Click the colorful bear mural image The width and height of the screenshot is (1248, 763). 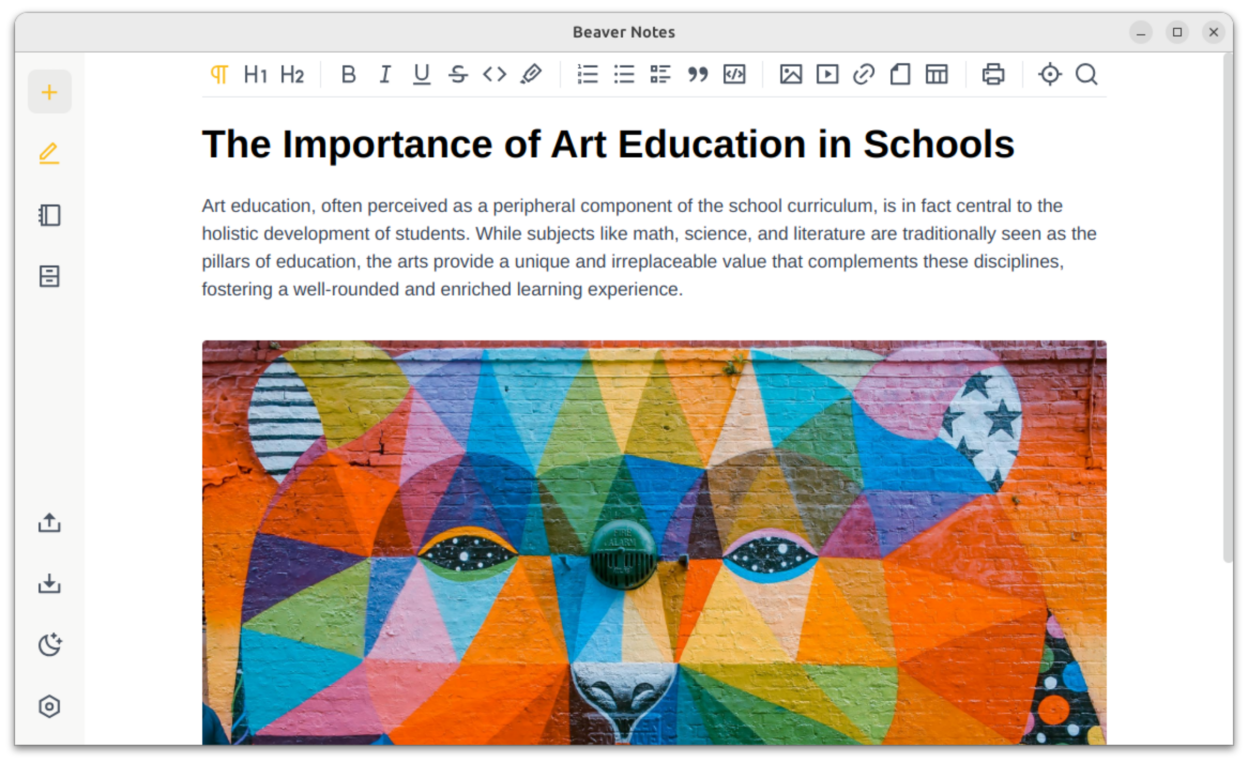[x=654, y=542]
